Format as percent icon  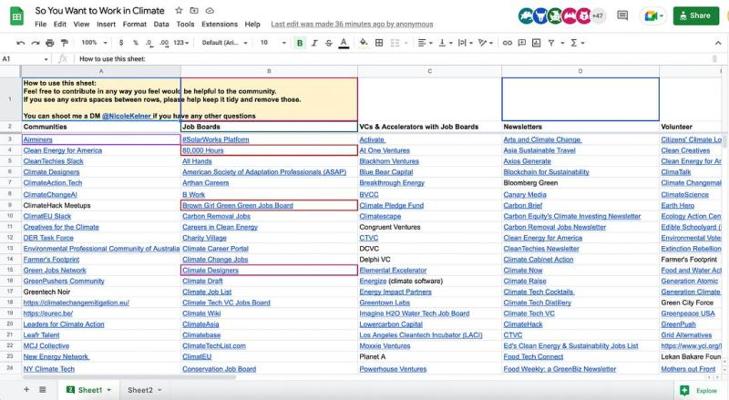pos(136,43)
